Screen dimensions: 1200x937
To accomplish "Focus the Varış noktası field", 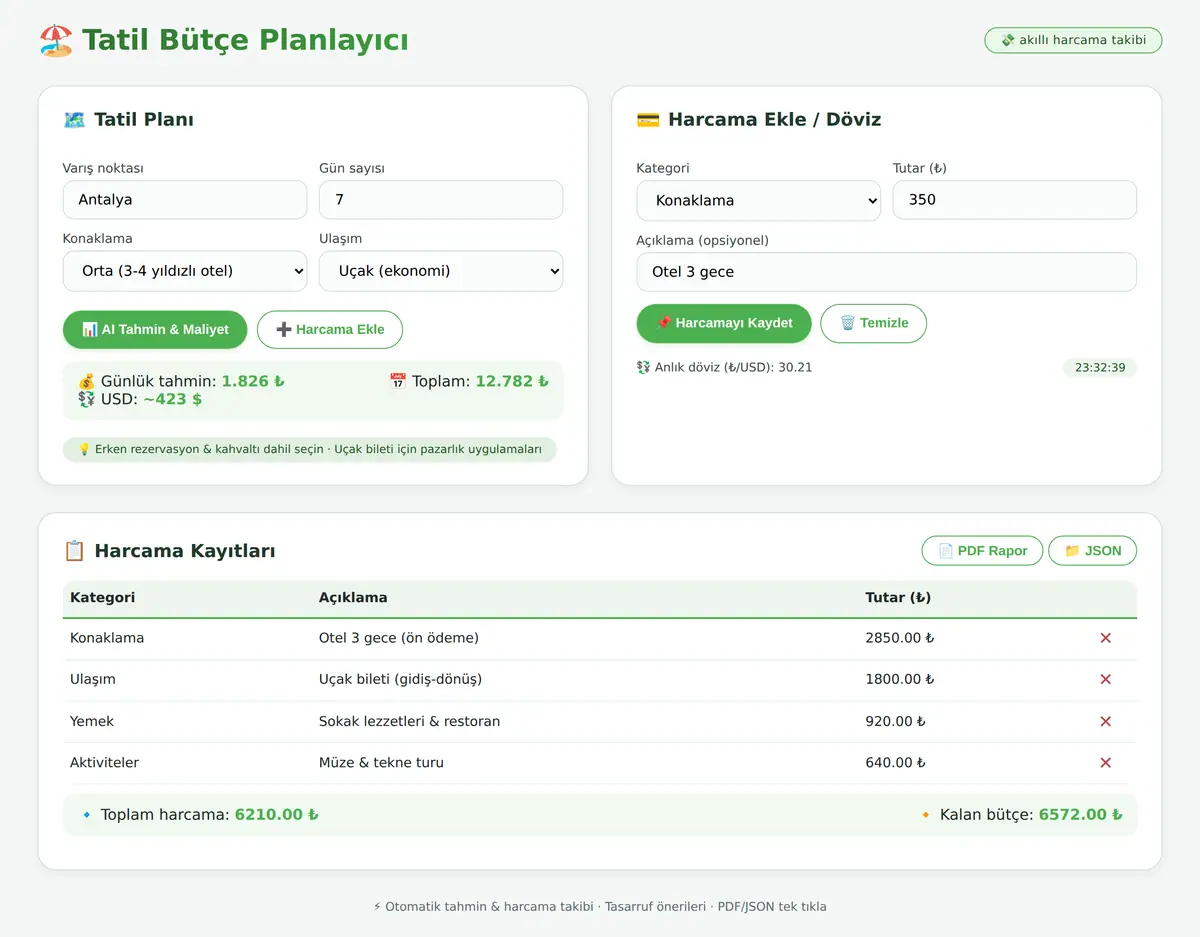I will point(185,200).
